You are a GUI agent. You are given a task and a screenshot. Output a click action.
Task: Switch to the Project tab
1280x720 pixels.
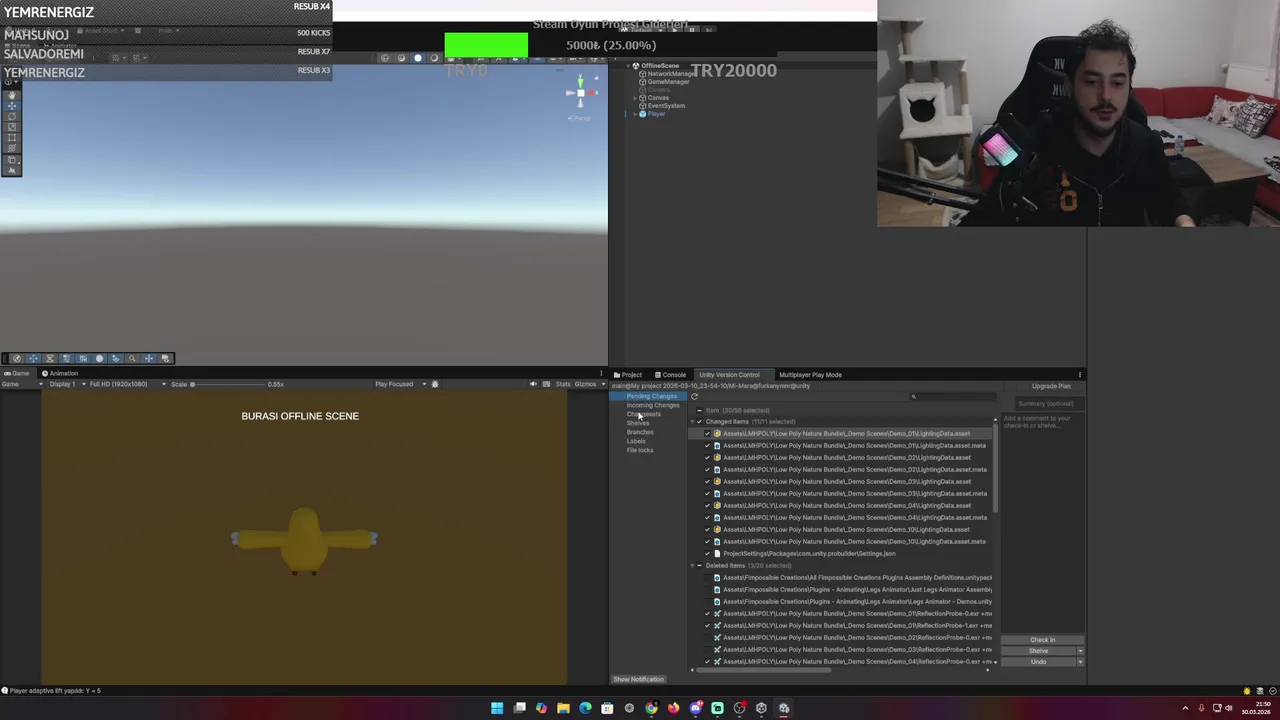tap(628, 375)
